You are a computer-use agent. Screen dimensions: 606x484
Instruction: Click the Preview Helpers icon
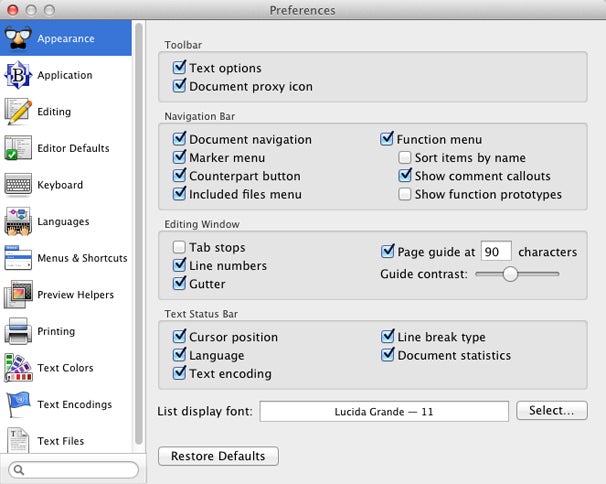18,295
